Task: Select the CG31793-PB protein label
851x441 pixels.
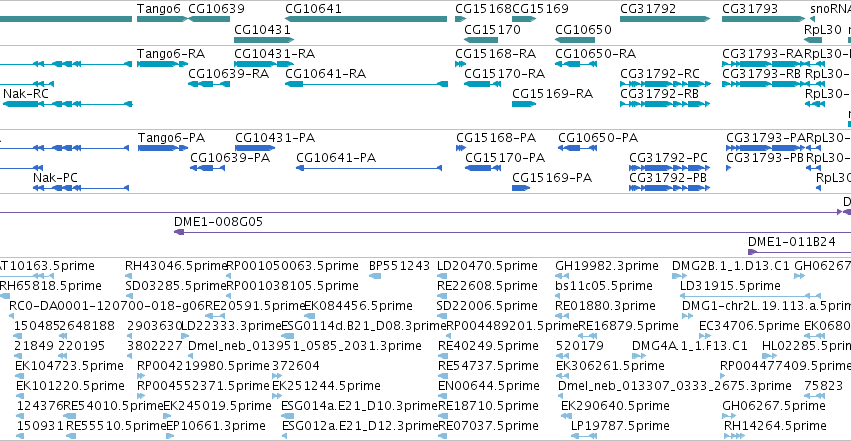Action: [x=765, y=158]
